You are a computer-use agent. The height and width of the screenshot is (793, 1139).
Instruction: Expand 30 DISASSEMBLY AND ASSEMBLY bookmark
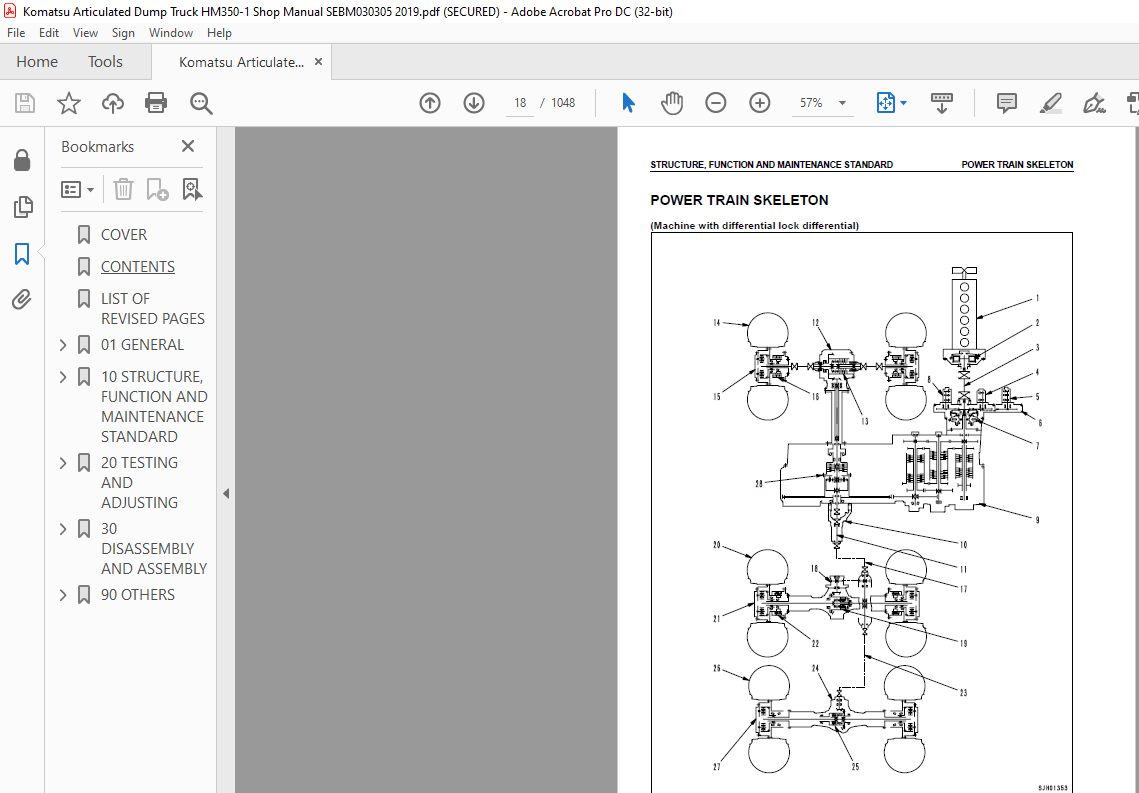coord(63,529)
